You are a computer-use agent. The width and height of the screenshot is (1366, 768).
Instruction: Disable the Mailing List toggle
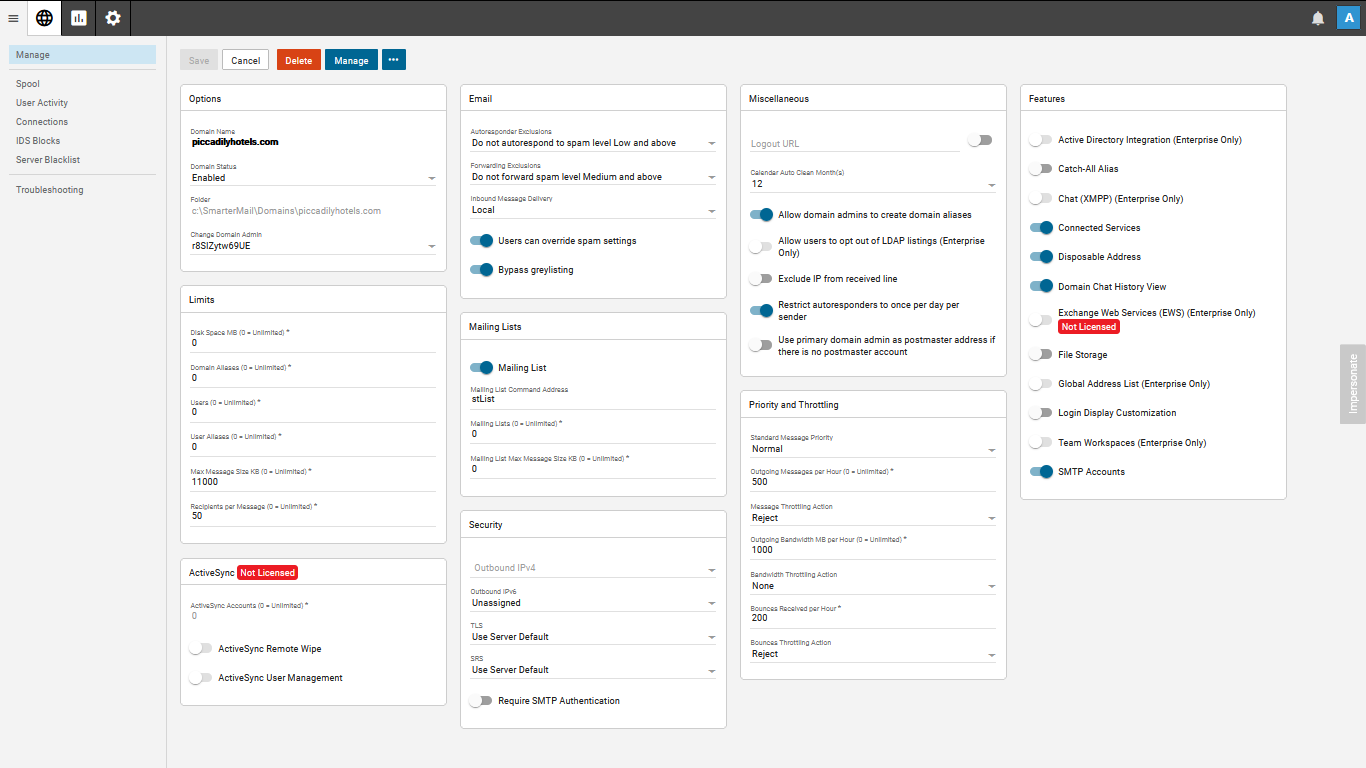click(482, 368)
